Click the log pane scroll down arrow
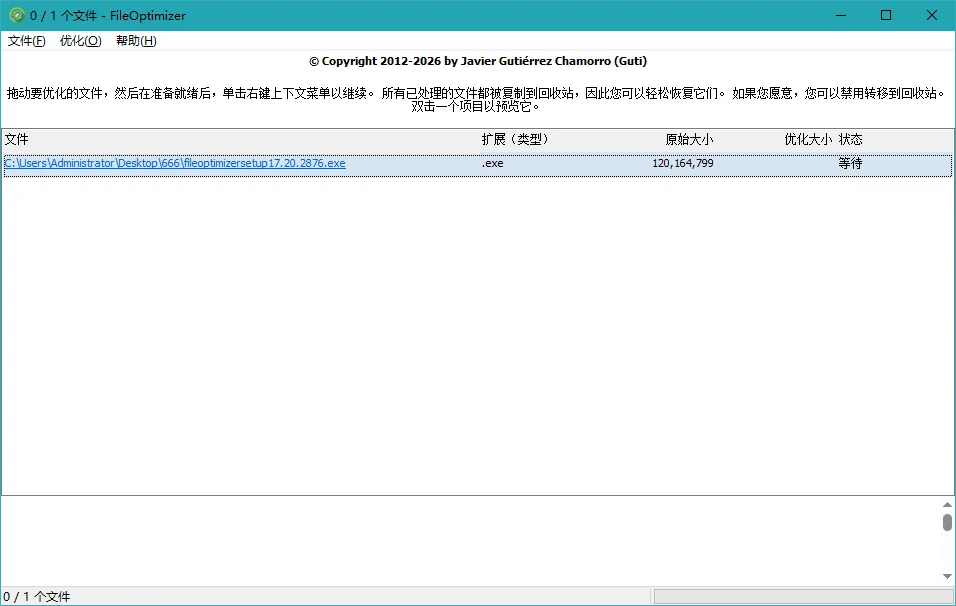956x606 pixels. pyautogui.click(x=947, y=576)
